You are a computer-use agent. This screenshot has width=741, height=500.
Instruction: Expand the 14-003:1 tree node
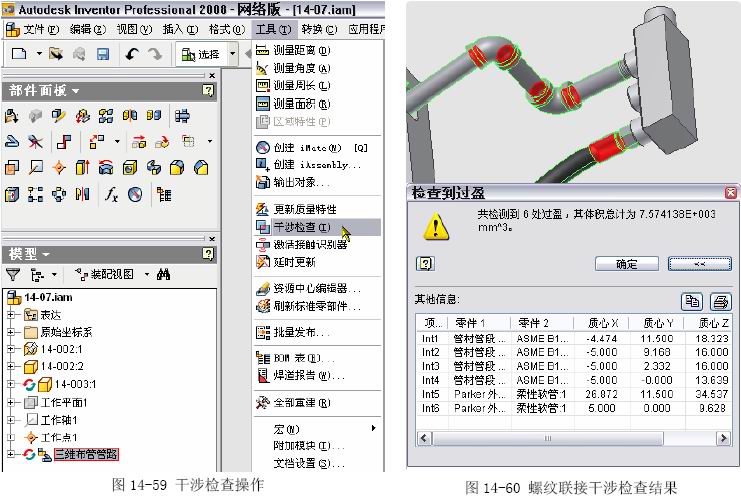pyautogui.click(x=10, y=384)
